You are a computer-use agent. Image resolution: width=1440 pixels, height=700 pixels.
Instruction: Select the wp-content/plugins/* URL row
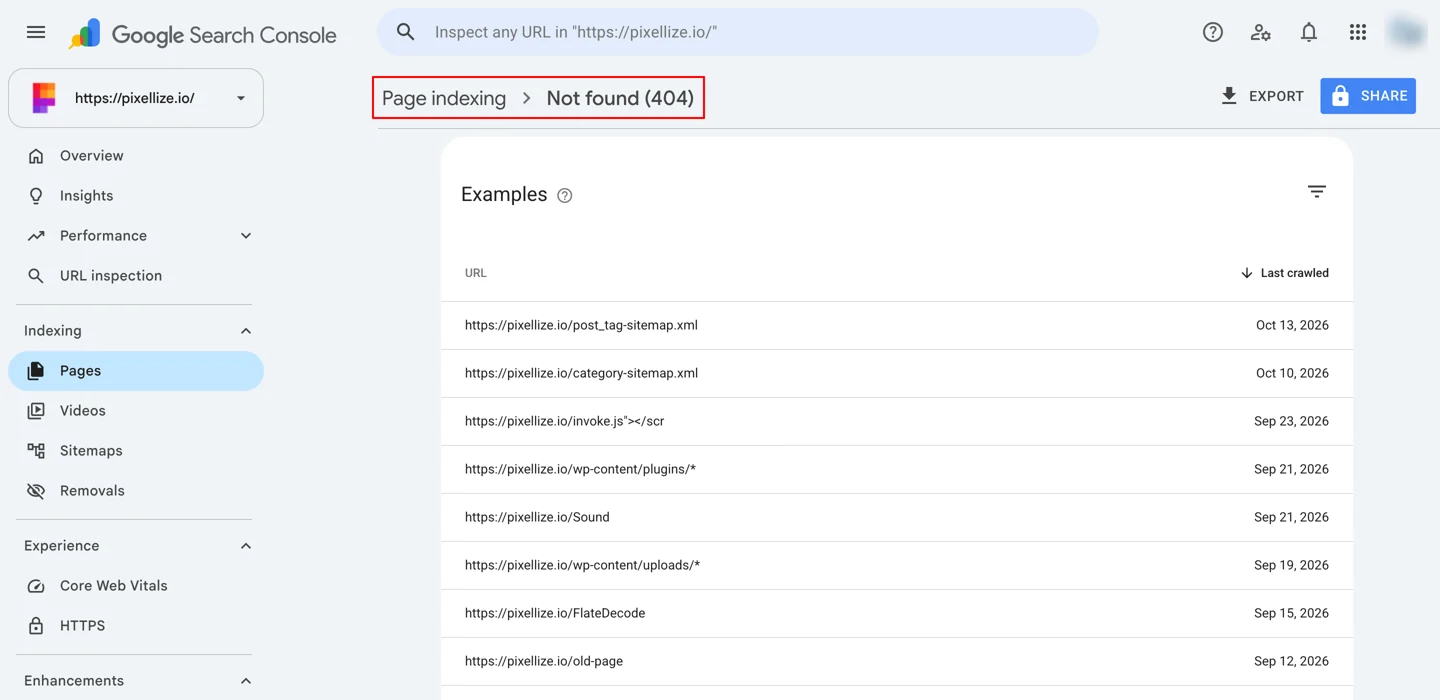coord(897,470)
